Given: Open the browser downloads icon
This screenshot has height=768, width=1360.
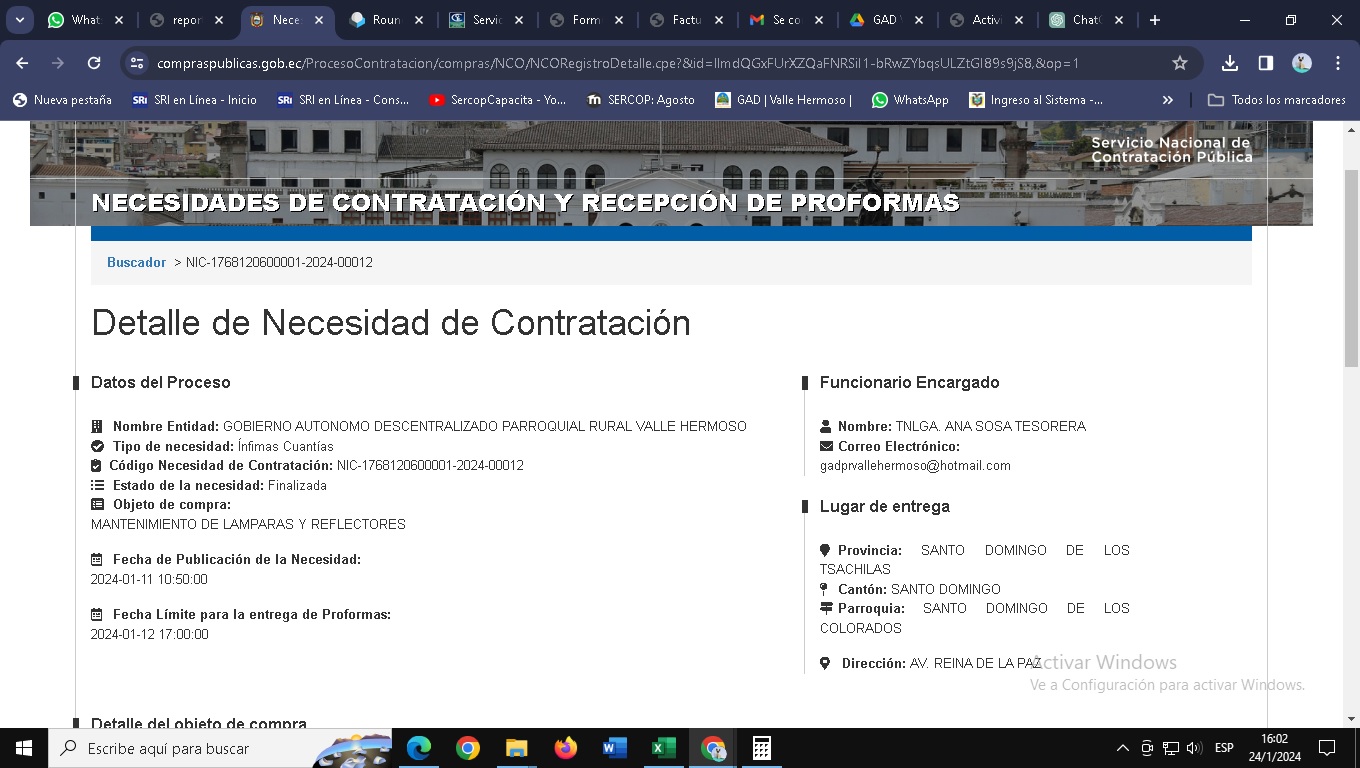Looking at the screenshot, I should 1230,63.
